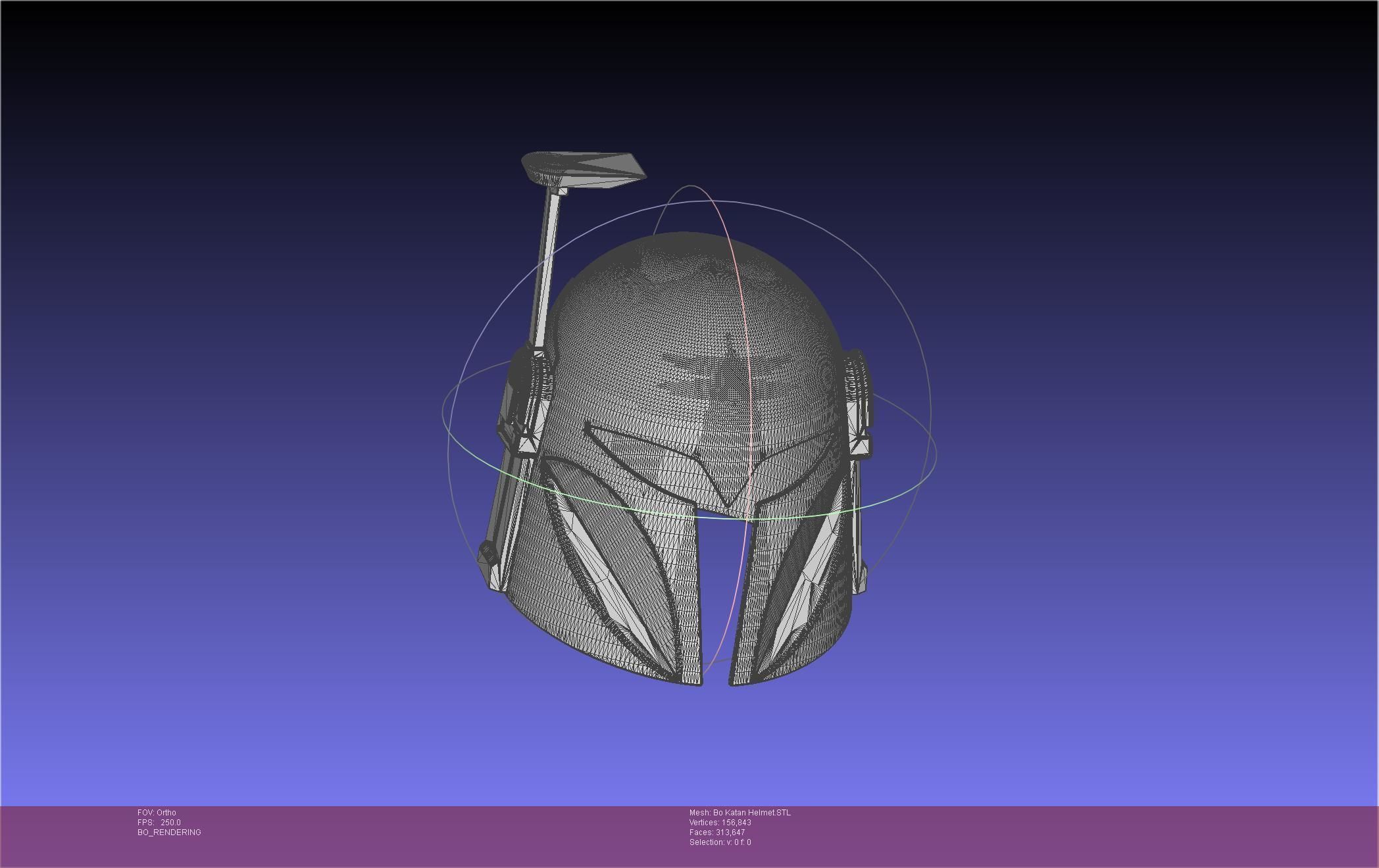Viewport: 1379px width, 868px height.
Task: Click the 'BO_RENDERING' label
Action: [x=169, y=832]
